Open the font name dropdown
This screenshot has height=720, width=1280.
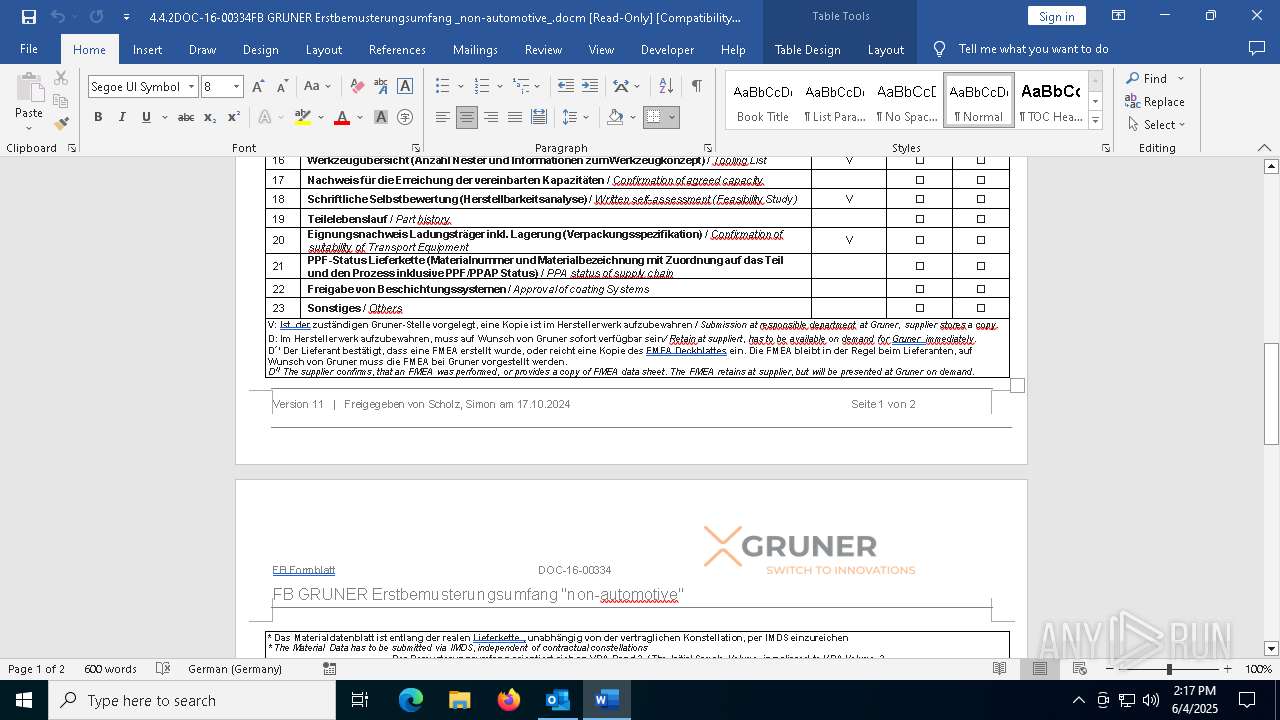(191, 87)
